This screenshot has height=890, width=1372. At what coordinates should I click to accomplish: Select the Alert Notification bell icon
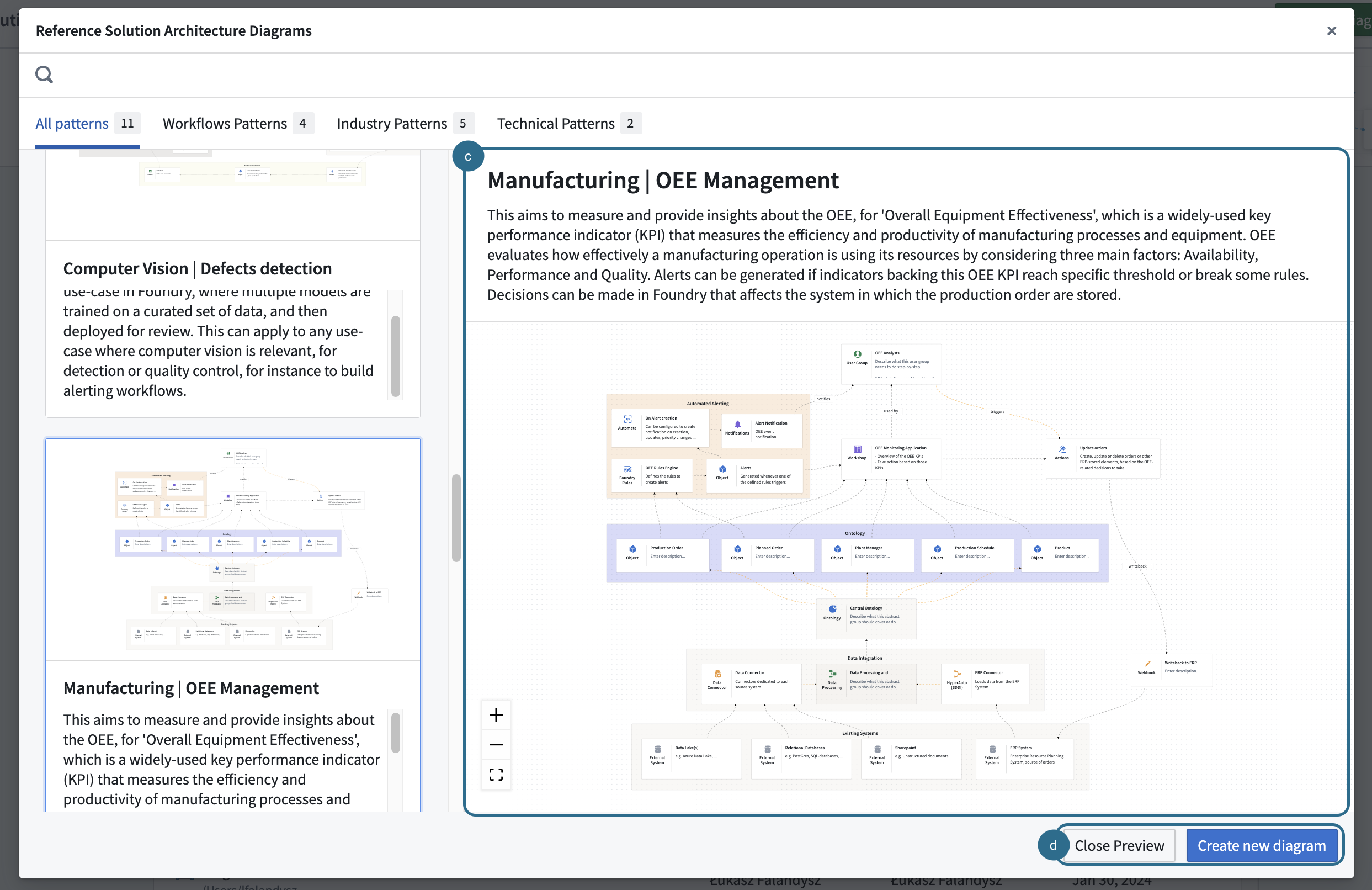737,424
